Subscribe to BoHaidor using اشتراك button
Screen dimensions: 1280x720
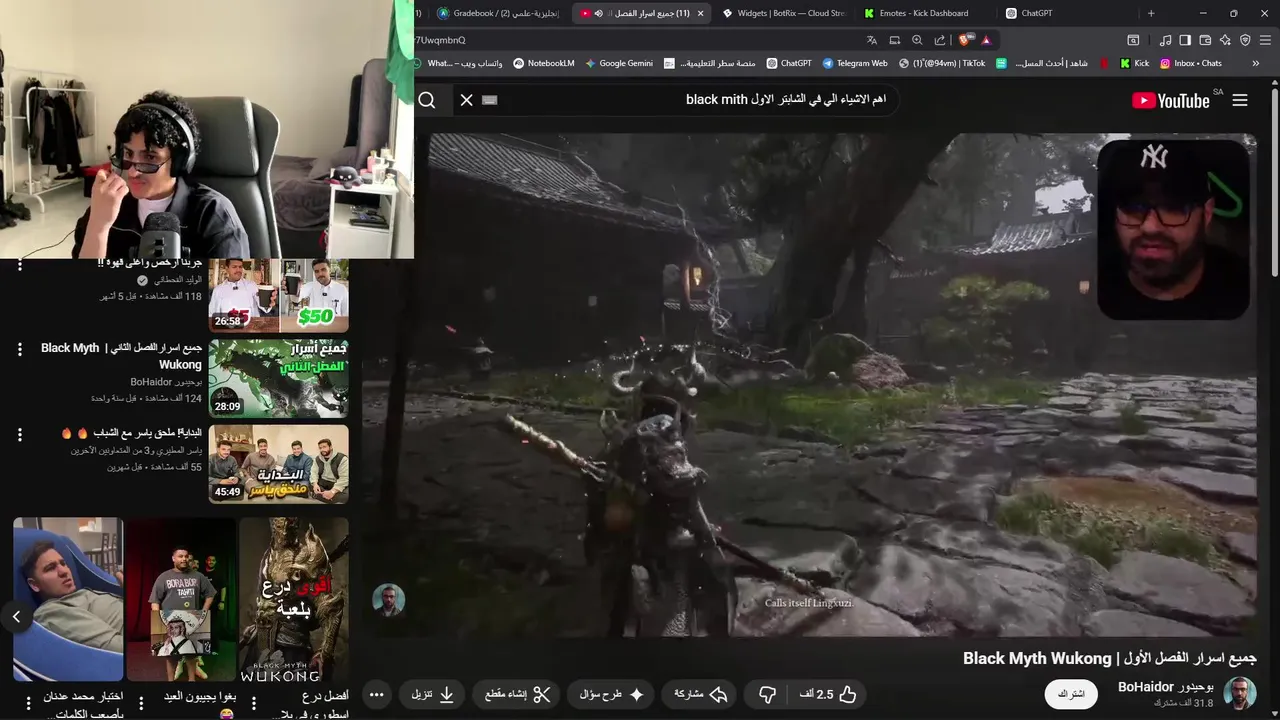(1071, 694)
